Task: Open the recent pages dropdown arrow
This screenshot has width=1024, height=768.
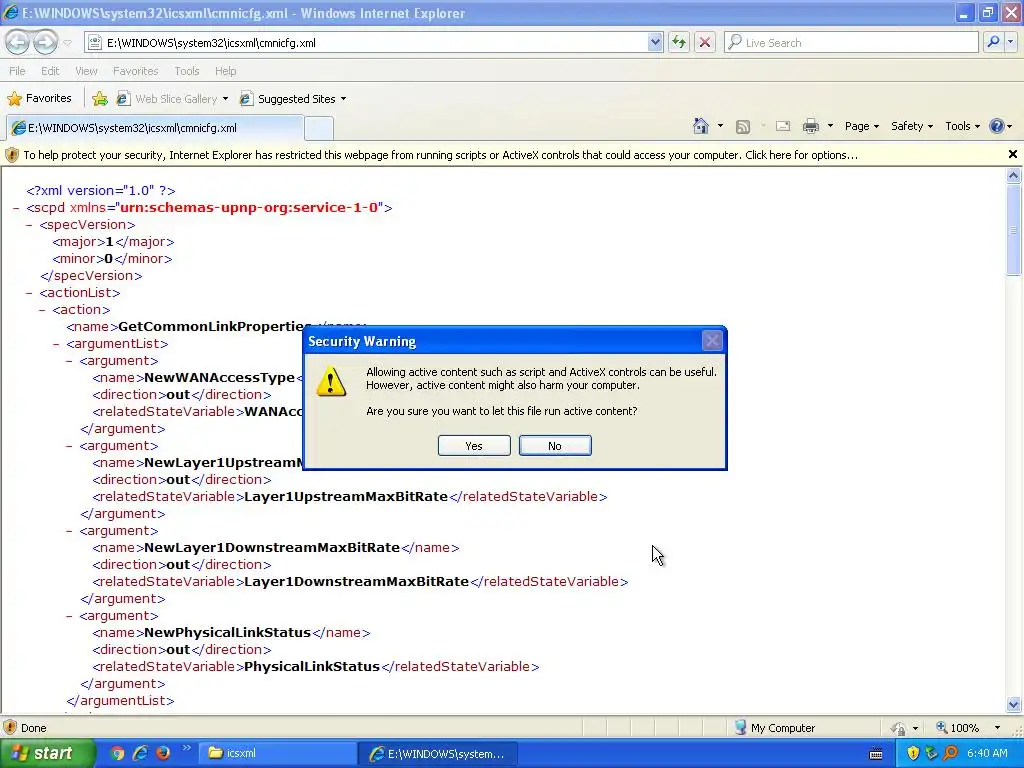Action: tap(67, 43)
